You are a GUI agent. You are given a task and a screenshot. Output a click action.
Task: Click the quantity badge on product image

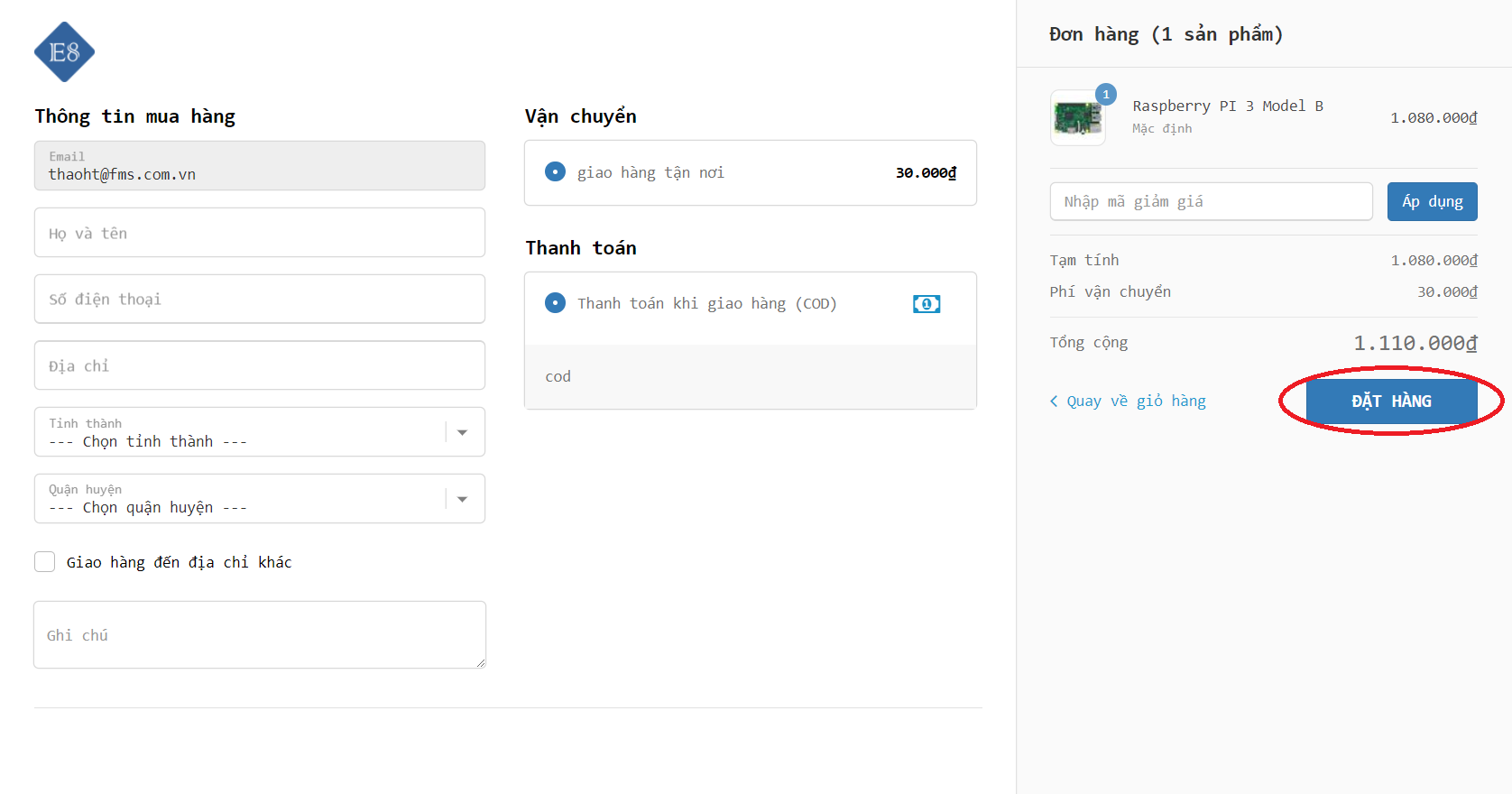1106,95
